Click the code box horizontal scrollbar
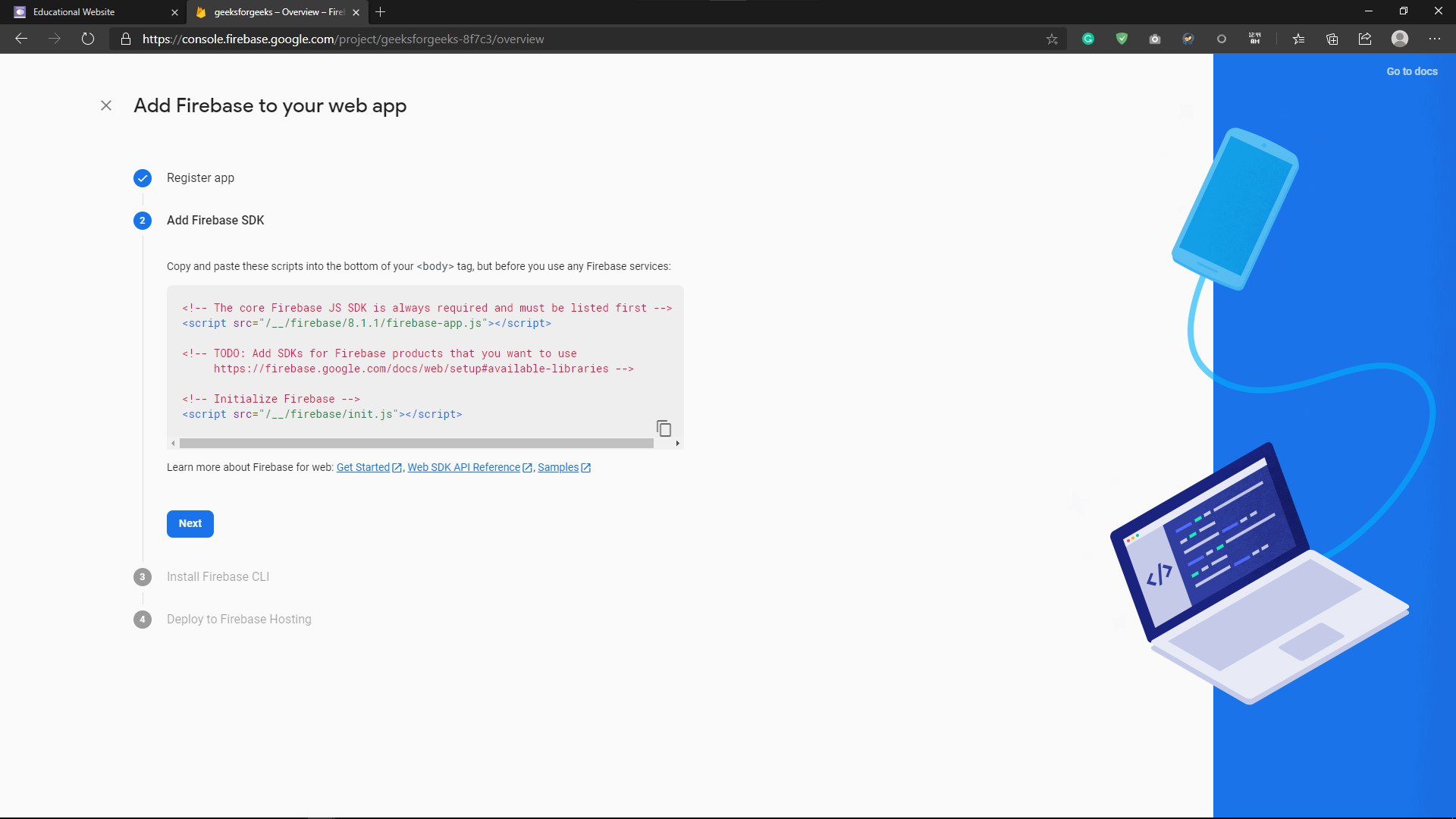 pyautogui.click(x=416, y=444)
